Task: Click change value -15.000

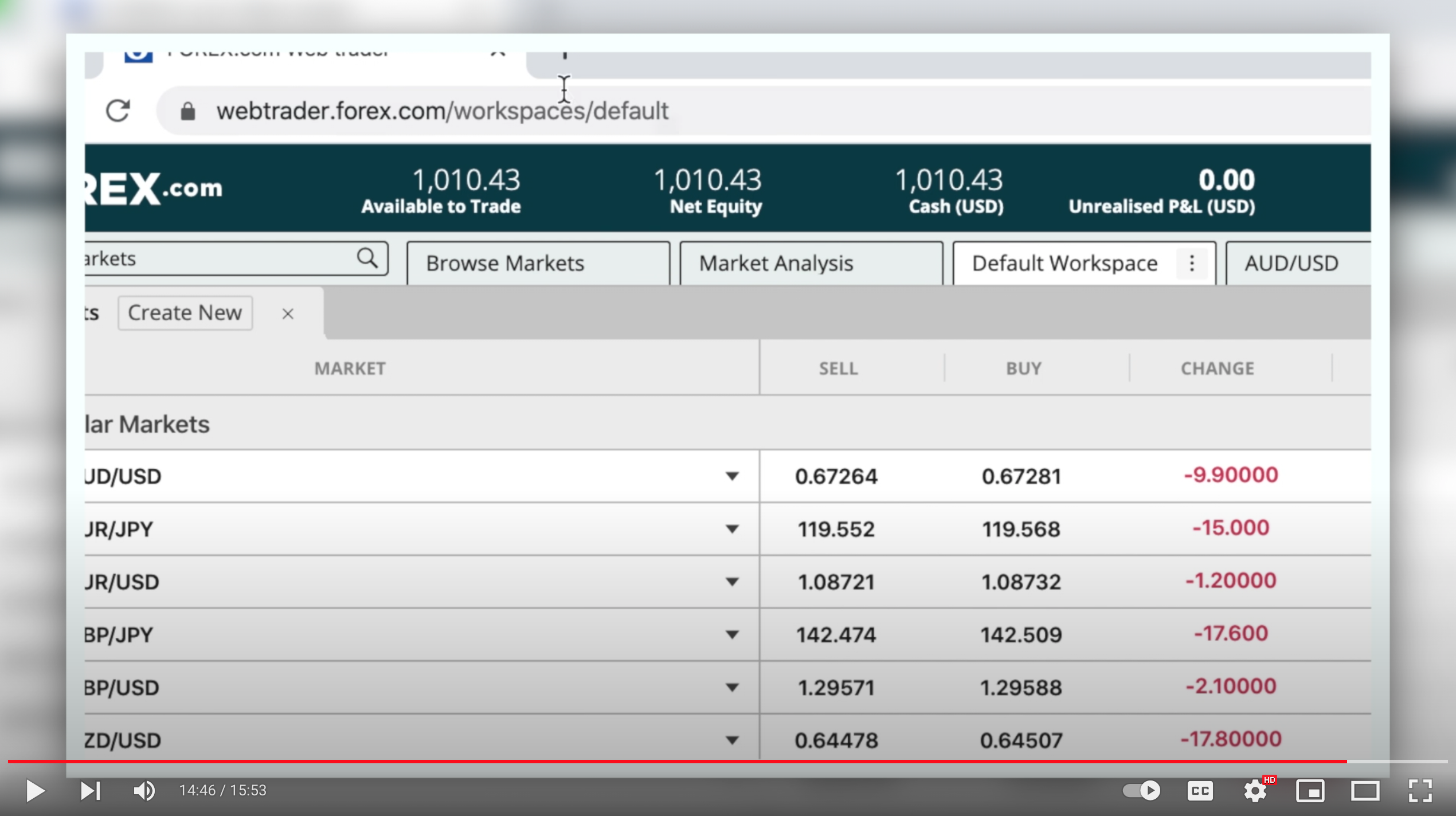Action: (x=1231, y=528)
